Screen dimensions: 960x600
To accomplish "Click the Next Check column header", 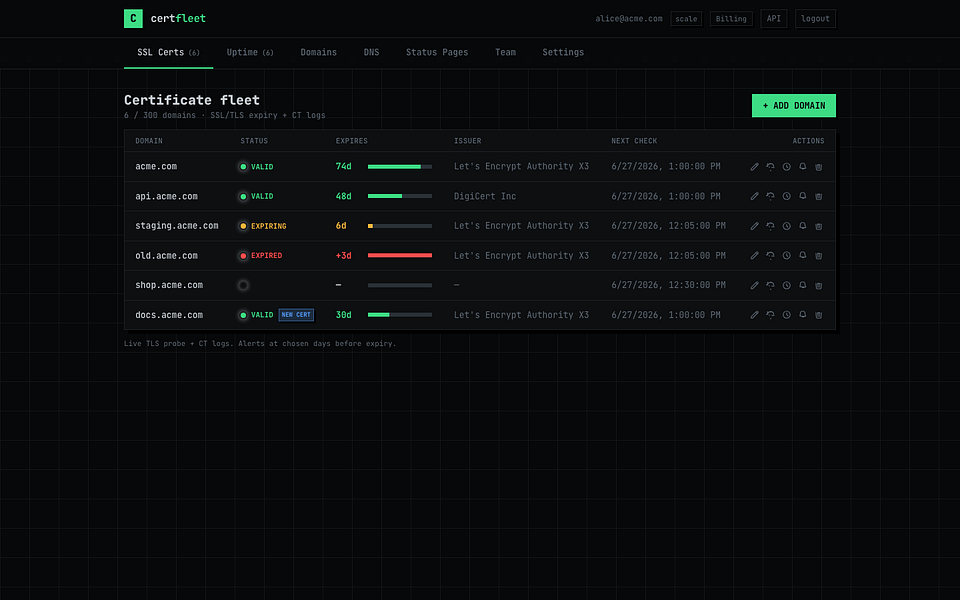I will (x=634, y=141).
